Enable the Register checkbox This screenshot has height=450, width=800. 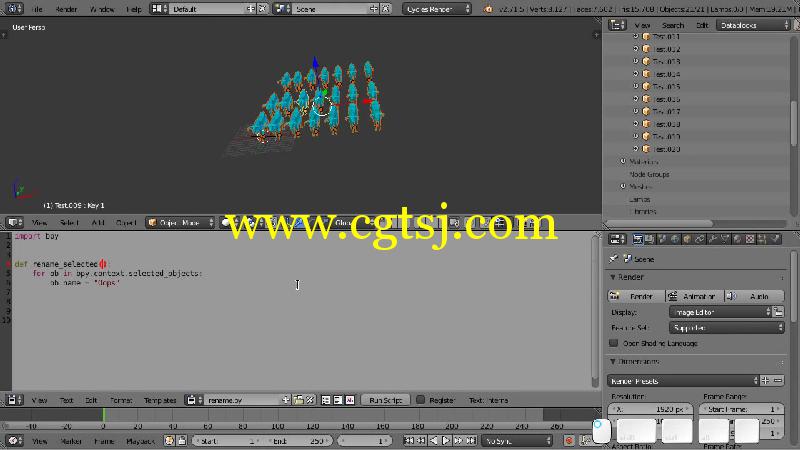(x=420, y=399)
